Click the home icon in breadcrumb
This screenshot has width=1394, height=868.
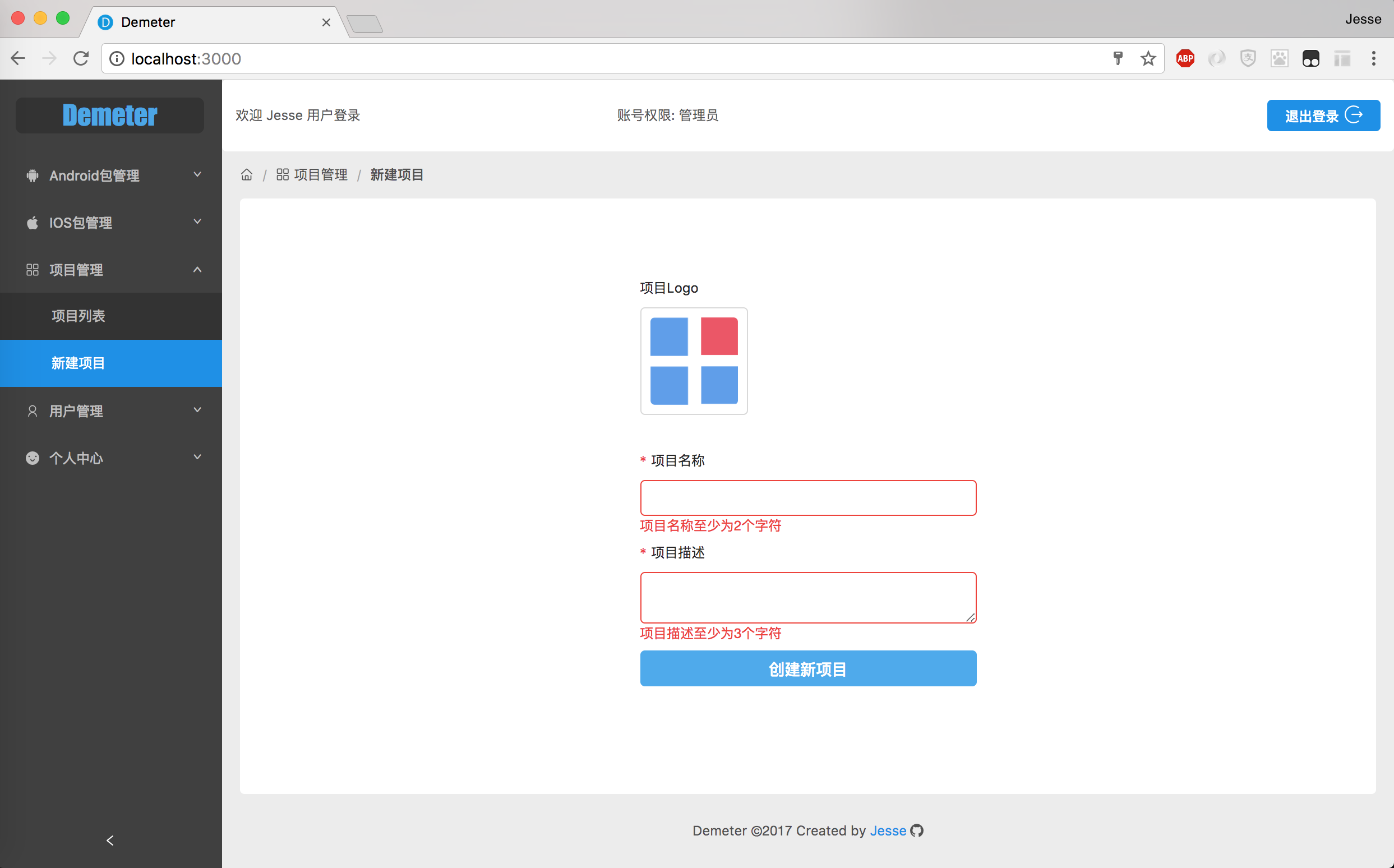pos(246,174)
